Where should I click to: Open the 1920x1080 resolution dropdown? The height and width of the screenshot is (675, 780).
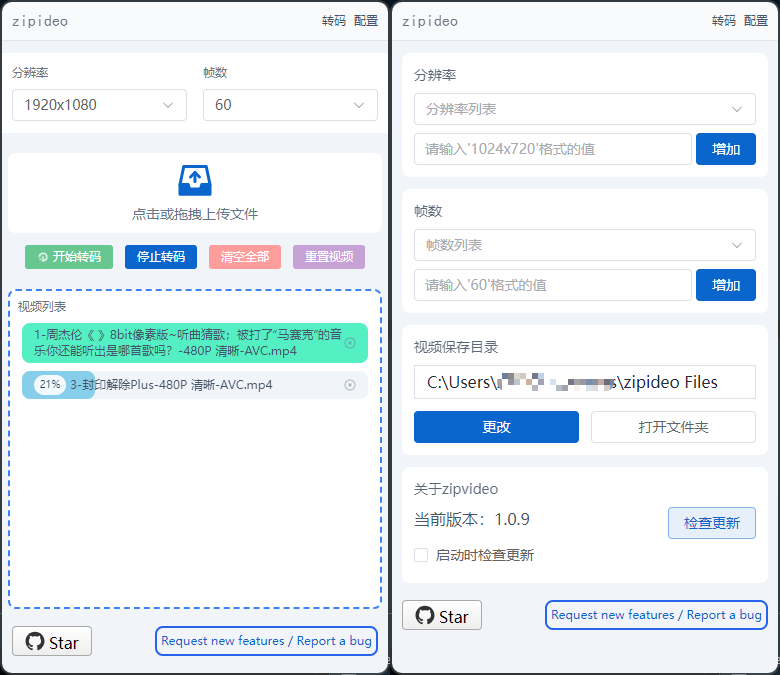[99, 105]
